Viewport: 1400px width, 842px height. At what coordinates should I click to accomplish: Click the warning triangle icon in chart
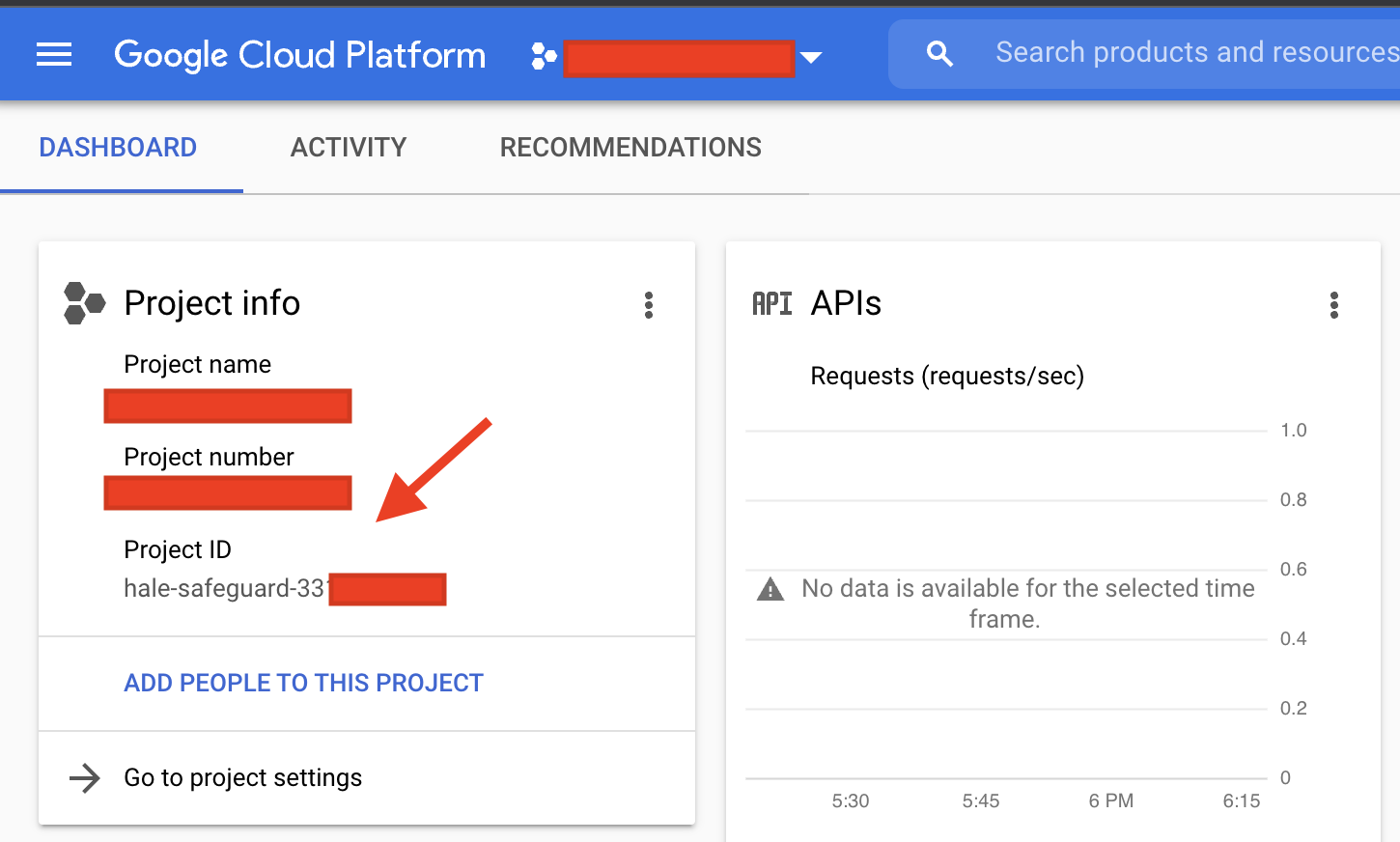coord(770,589)
